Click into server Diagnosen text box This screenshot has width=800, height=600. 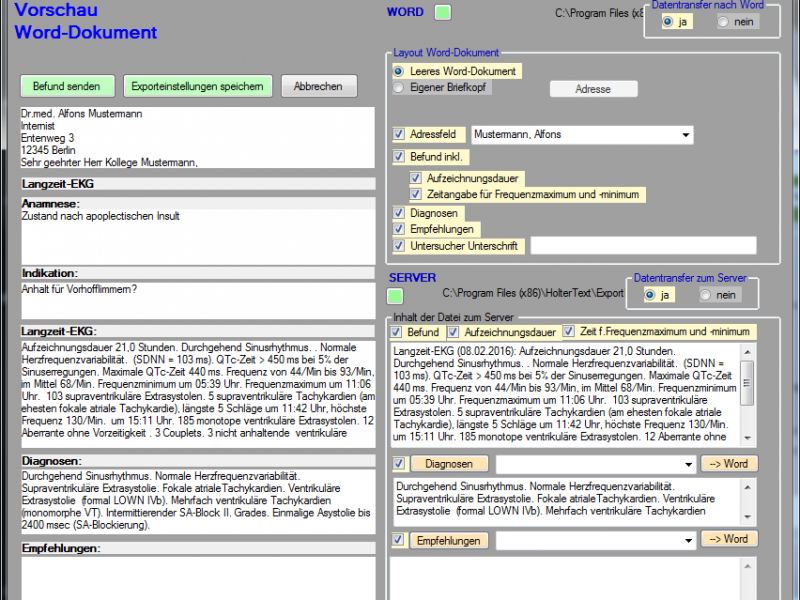coord(566,502)
